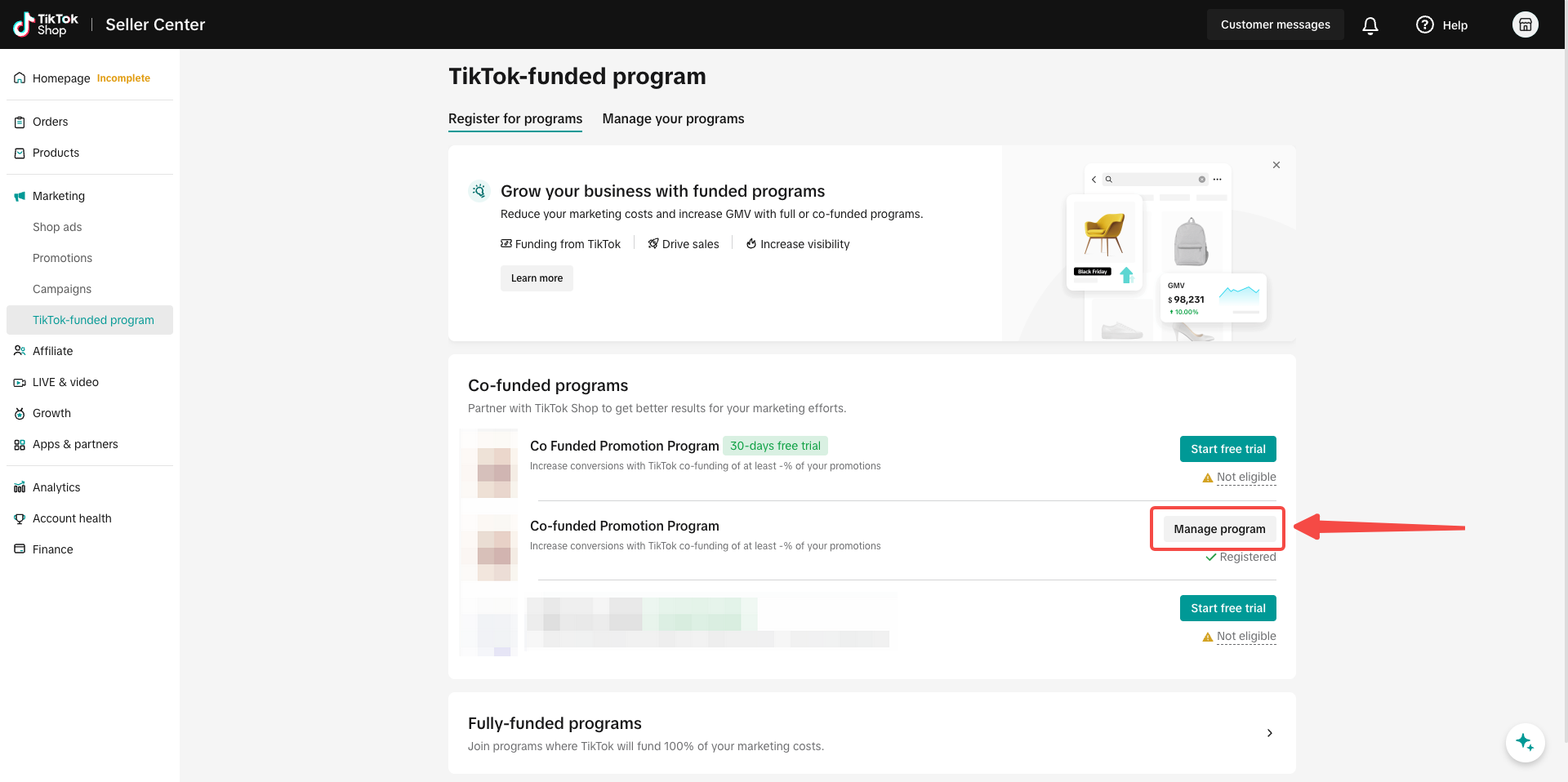Image resolution: width=1568 pixels, height=782 pixels.
Task: Expand the Fully-funded programs section
Action: pos(1269,733)
